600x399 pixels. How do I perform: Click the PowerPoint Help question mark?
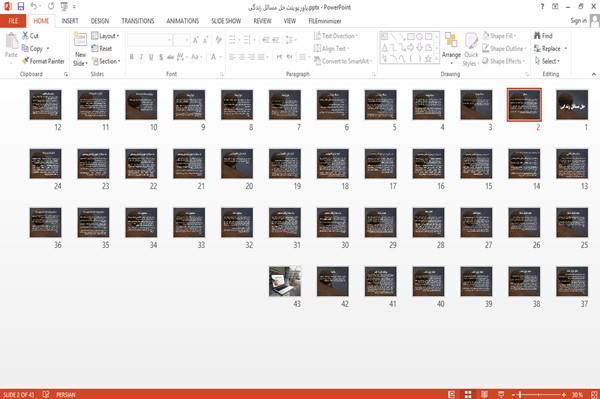tap(542, 7)
